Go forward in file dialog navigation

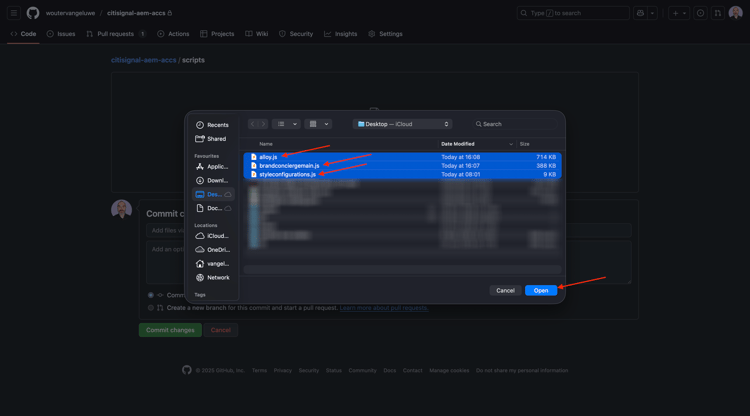[263, 124]
